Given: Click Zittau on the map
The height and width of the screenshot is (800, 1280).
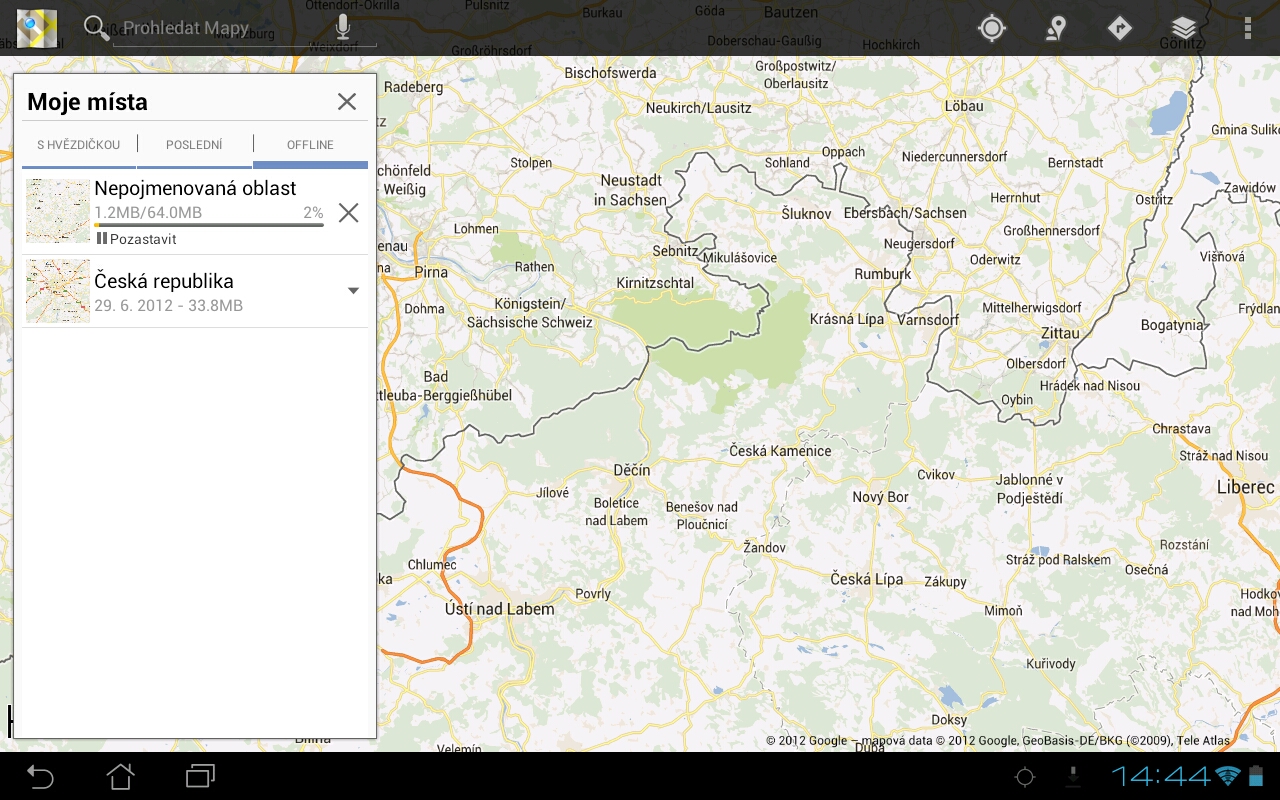Looking at the screenshot, I should [x=1061, y=333].
